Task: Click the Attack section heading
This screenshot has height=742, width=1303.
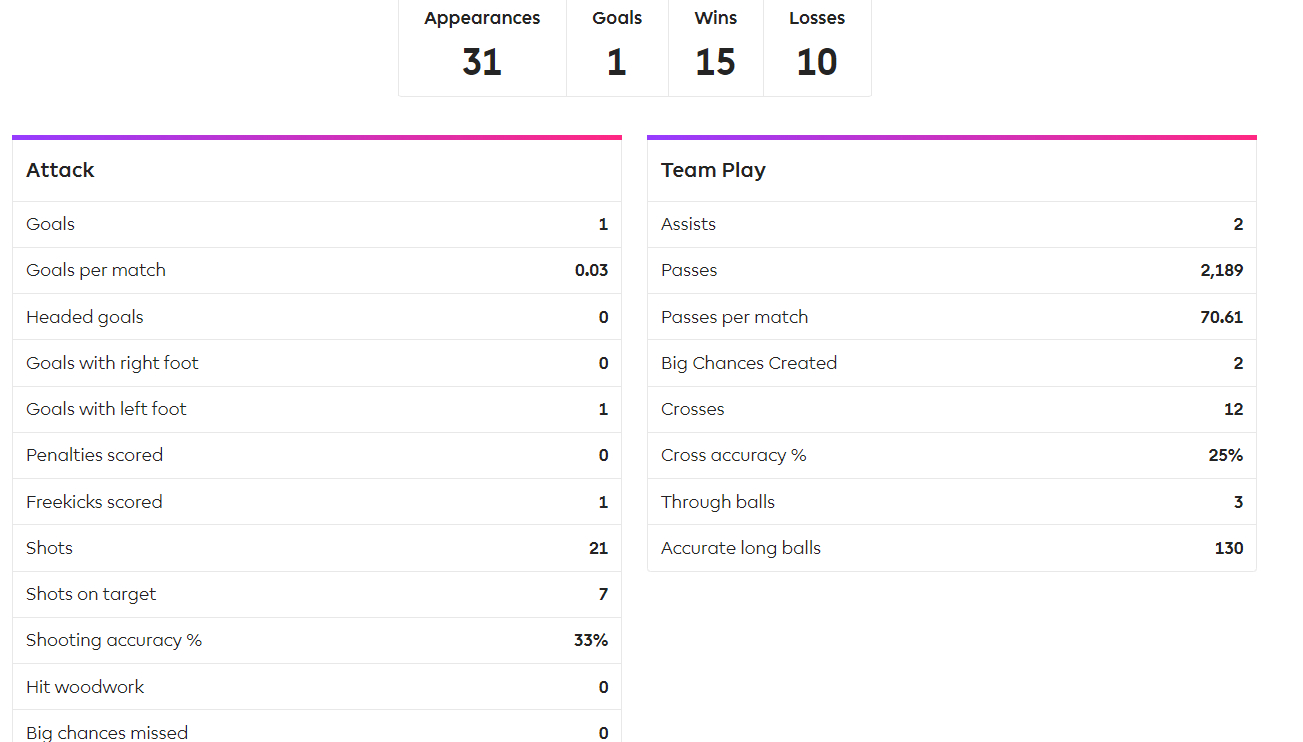Action: coord(60,170)
